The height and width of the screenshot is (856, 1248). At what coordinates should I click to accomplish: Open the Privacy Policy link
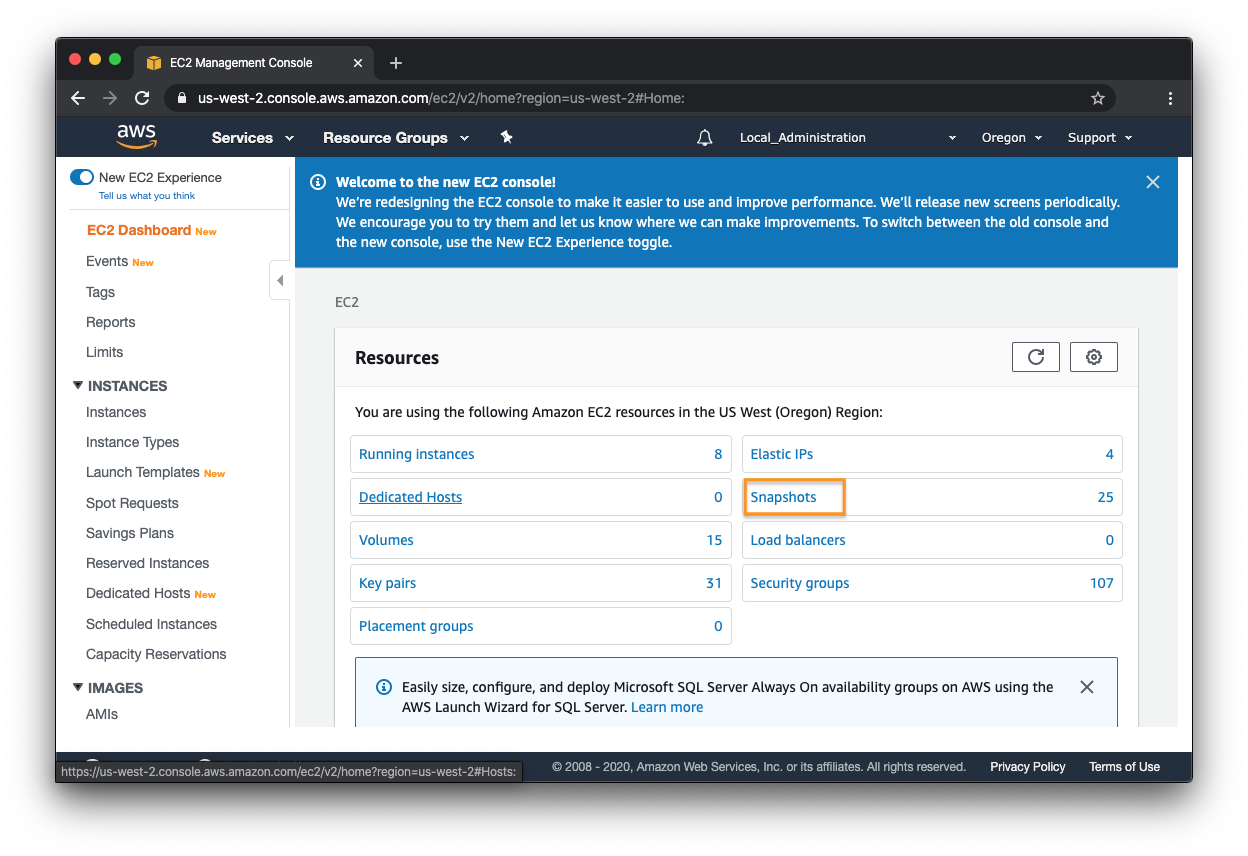1028,767
